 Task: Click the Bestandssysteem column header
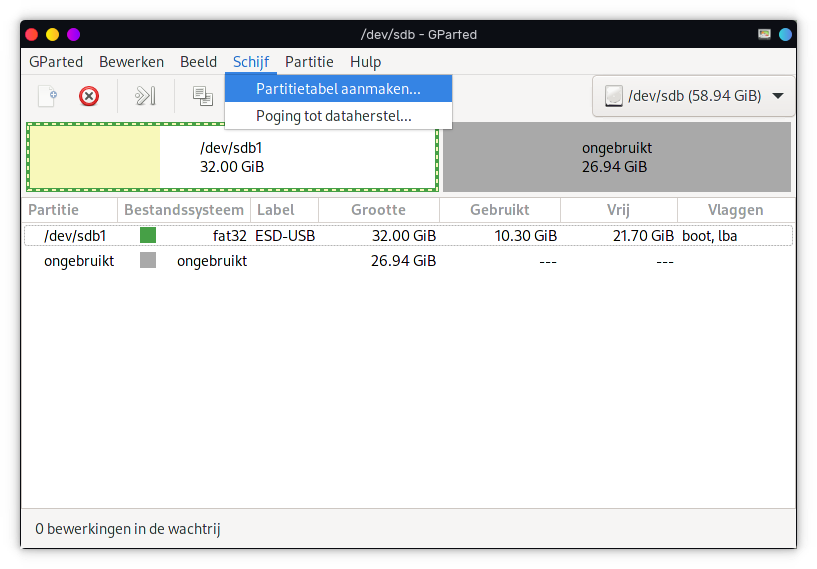point(183,210)
